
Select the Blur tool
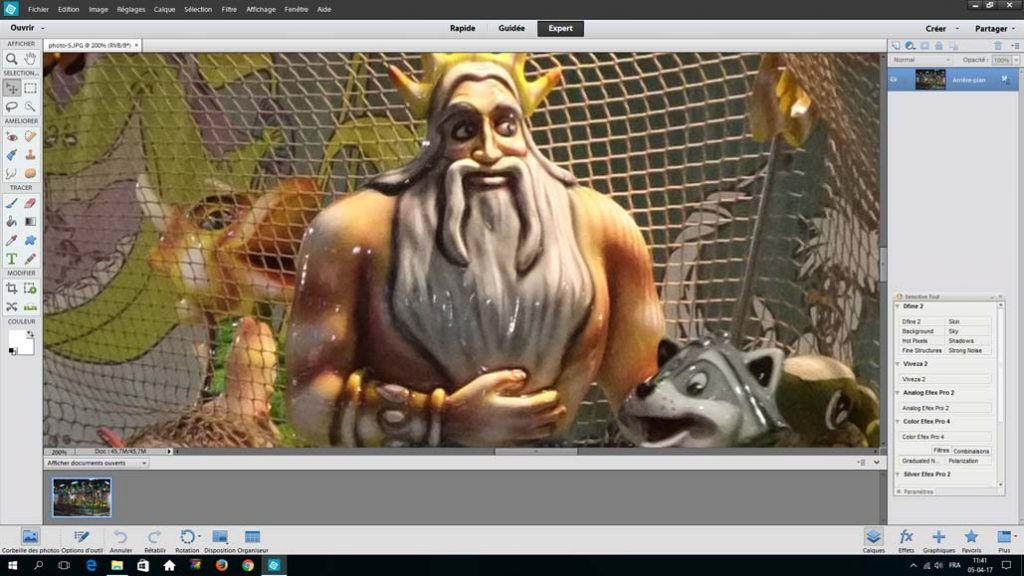12,173
